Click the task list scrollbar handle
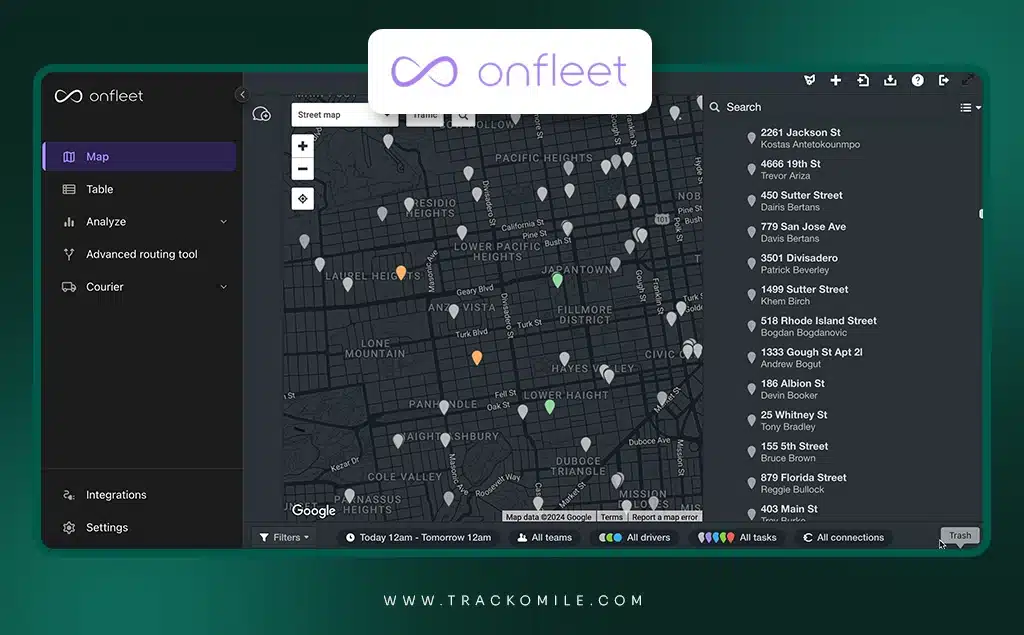The image size is (1024, 635). (x=980, y=214)
